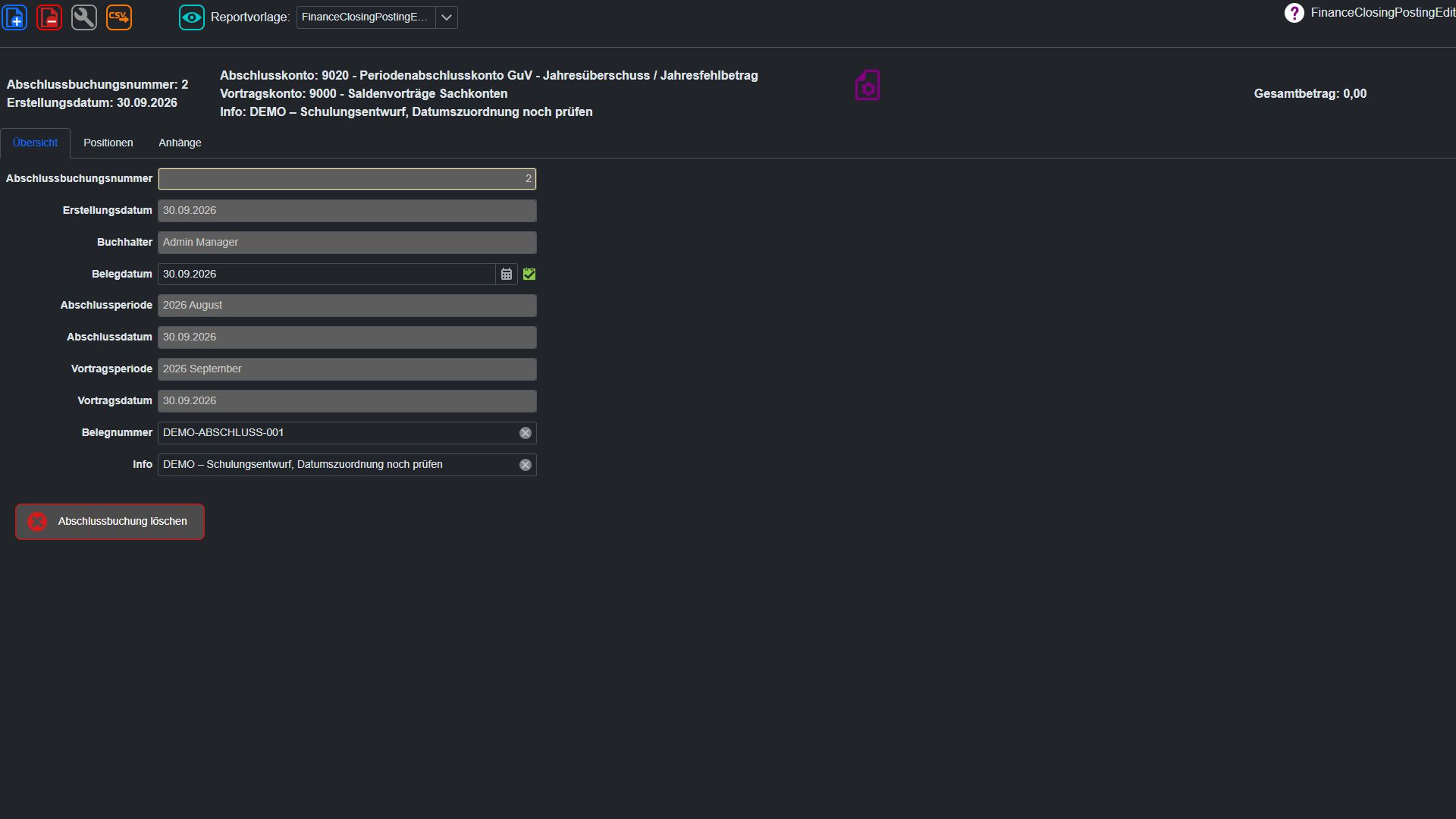
Task: Click the Abschlussdatum field
Action: tap(347, 337)
